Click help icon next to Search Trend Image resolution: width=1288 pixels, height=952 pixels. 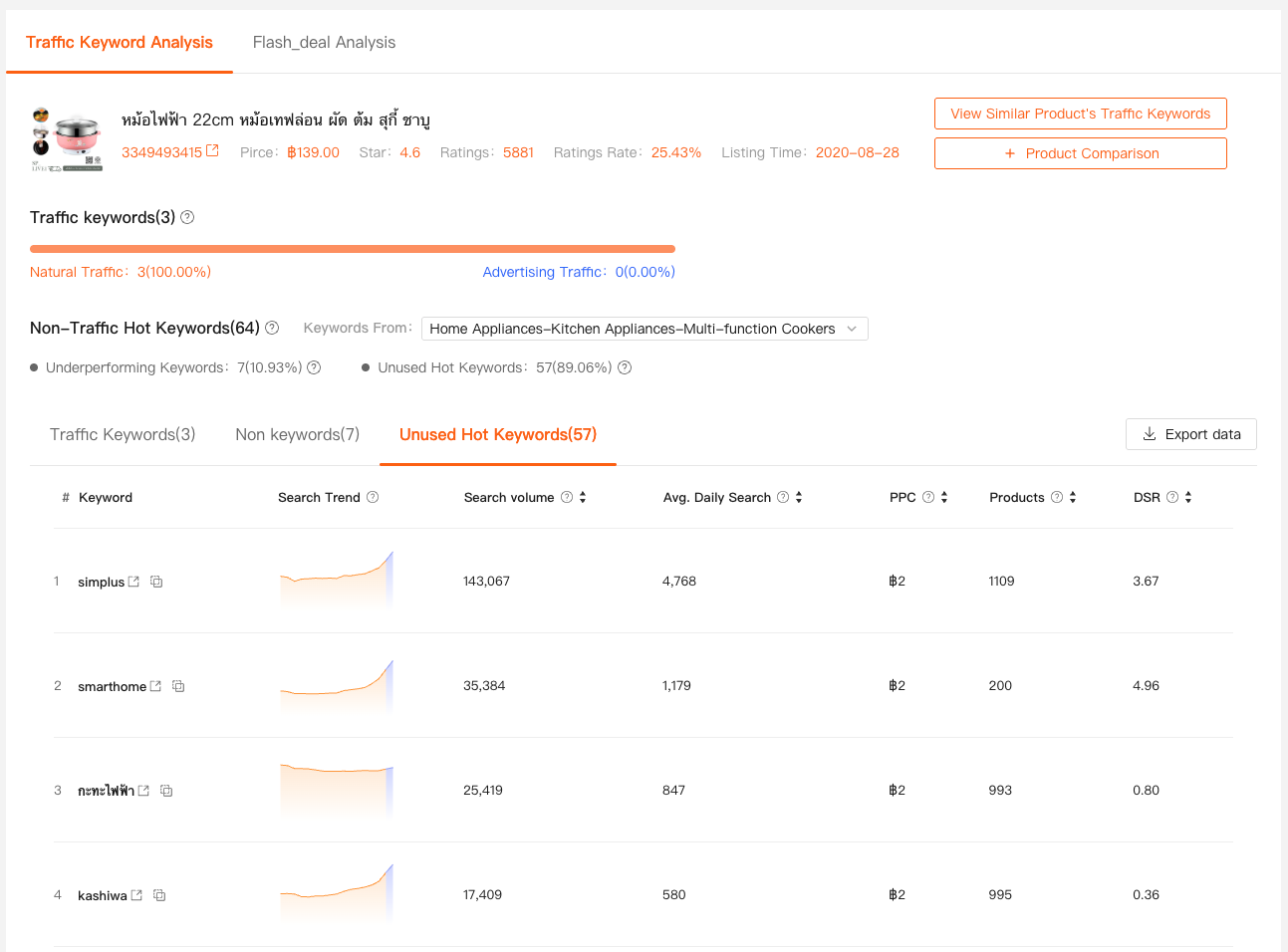coord(373,497)
